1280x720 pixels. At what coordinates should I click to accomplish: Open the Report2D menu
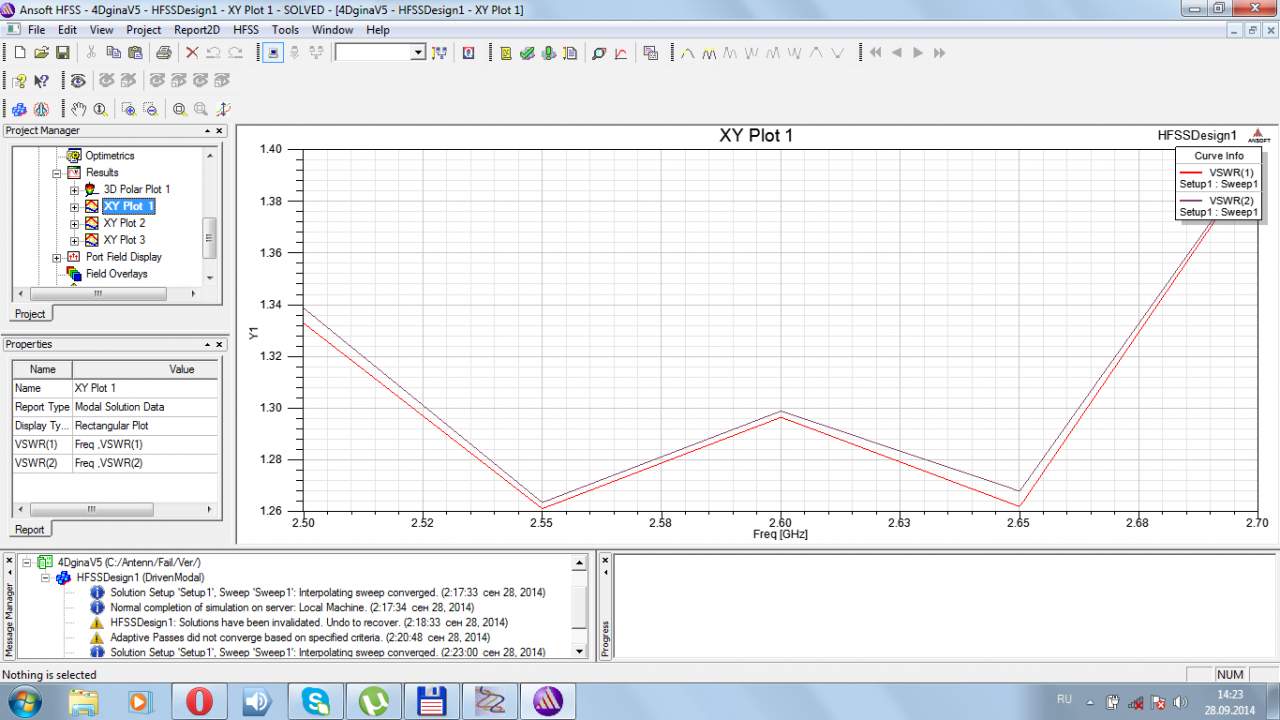(x=196, y=30)
